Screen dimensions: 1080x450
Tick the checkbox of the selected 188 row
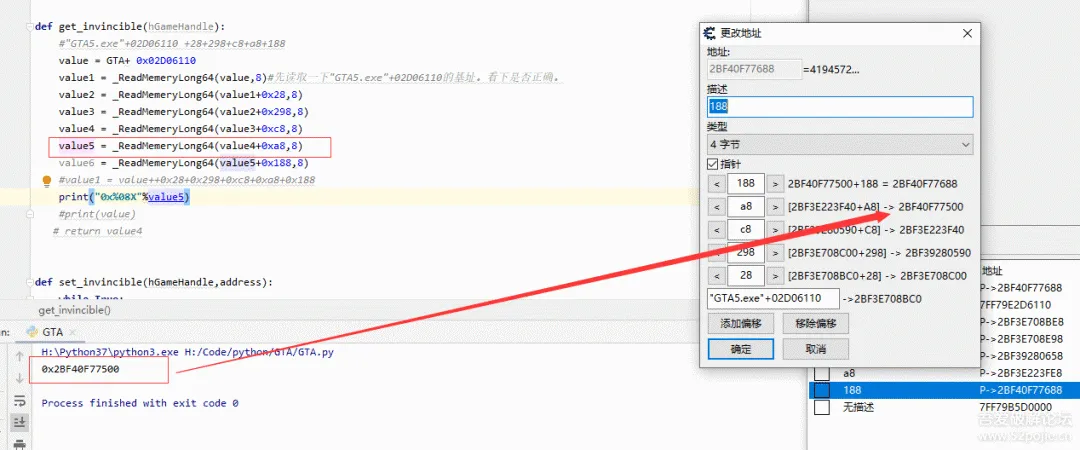click(x=822, y=390)
